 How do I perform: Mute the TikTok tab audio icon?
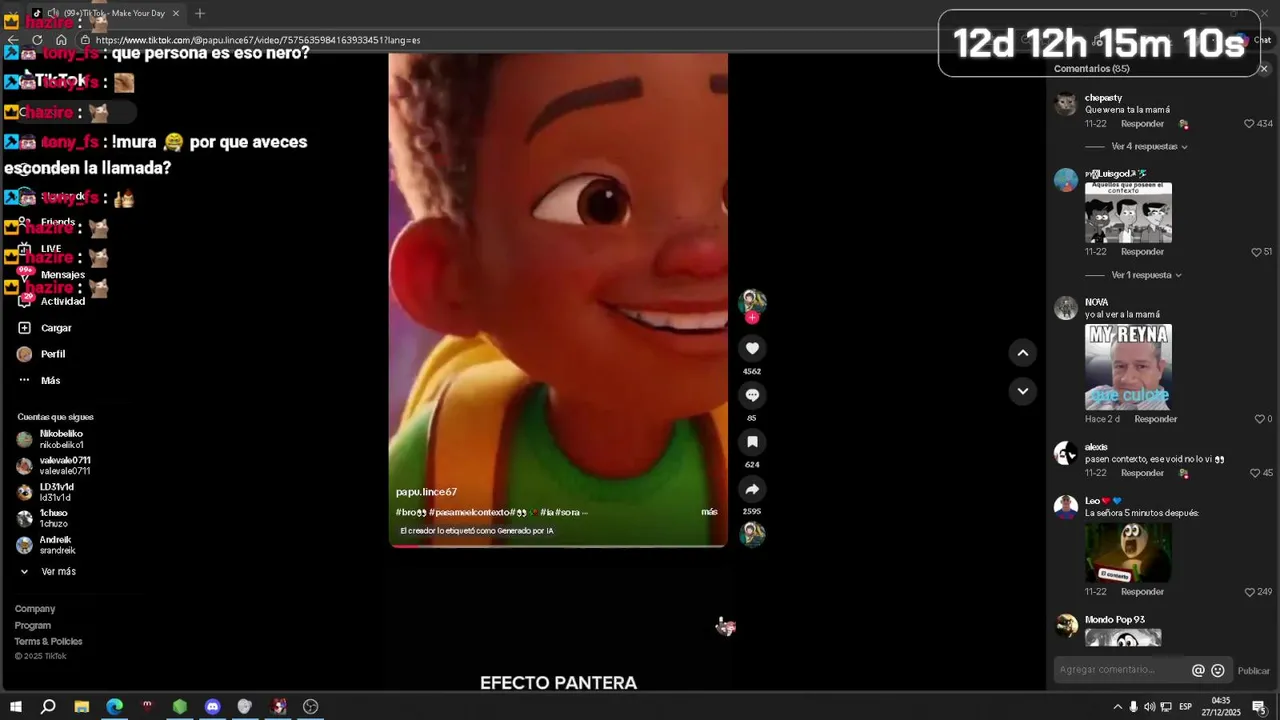pyautogui.click(x=53, y=13)
